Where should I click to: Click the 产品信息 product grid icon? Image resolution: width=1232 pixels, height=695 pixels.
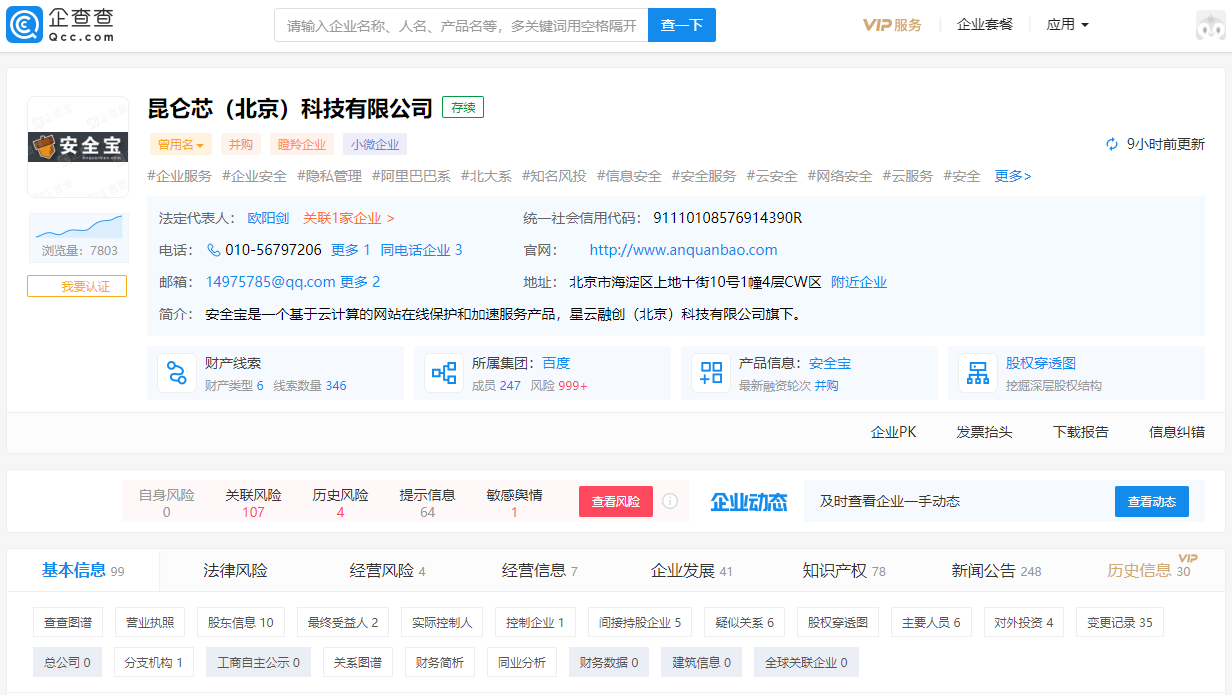click(711, 374)
